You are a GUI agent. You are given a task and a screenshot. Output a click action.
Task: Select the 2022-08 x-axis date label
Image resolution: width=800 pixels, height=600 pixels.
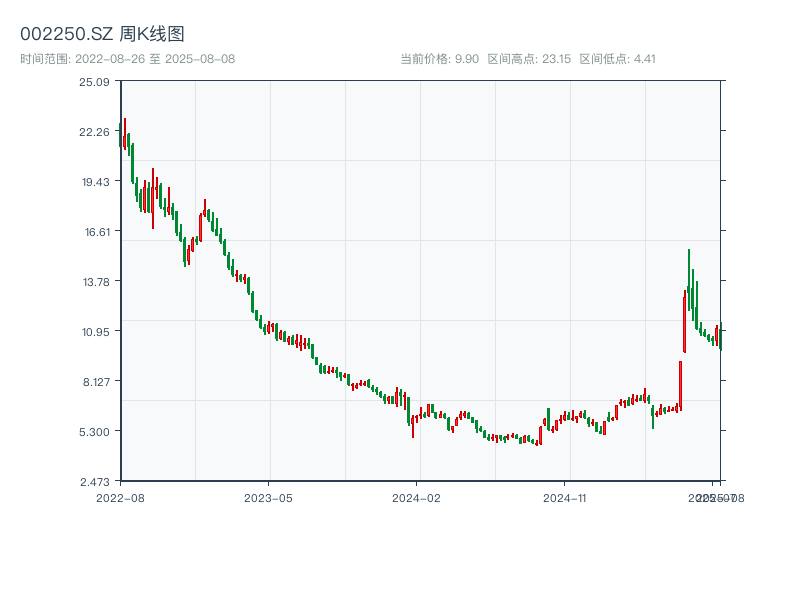point(120,497)
